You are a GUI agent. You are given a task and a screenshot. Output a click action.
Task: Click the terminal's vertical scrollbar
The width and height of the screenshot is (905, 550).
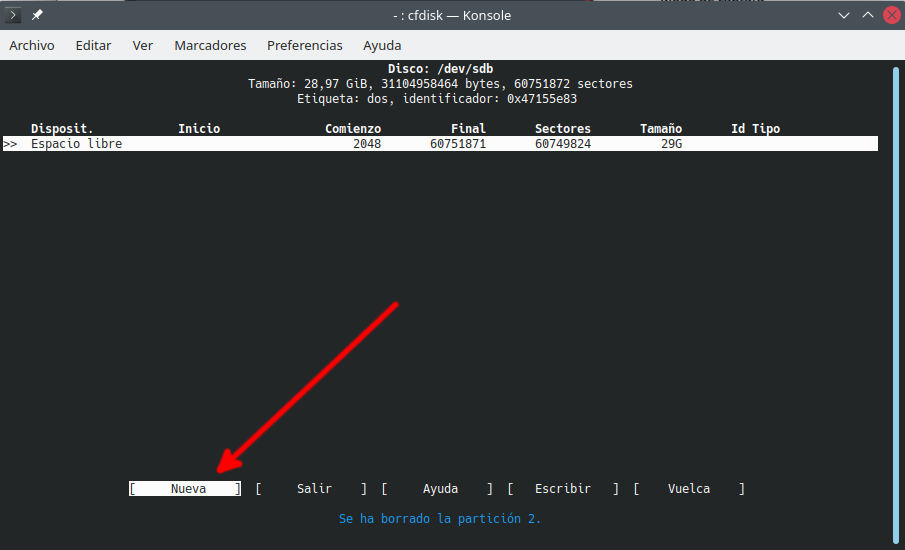point(894,300)
